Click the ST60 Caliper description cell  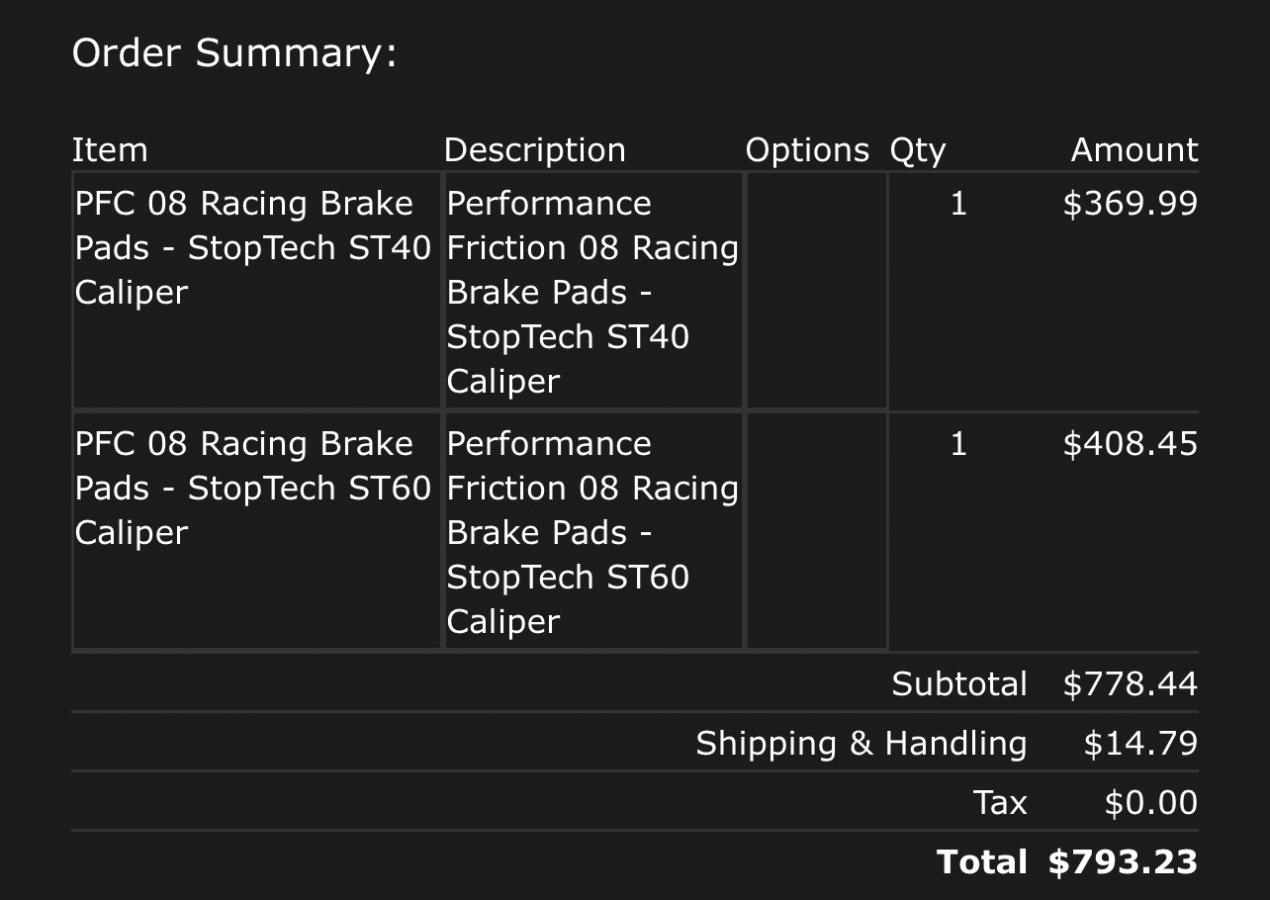[592, 531]
